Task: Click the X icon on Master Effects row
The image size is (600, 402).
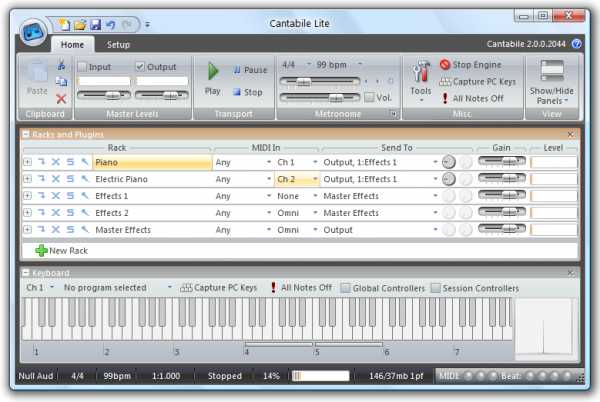Action: click(56, 229)
